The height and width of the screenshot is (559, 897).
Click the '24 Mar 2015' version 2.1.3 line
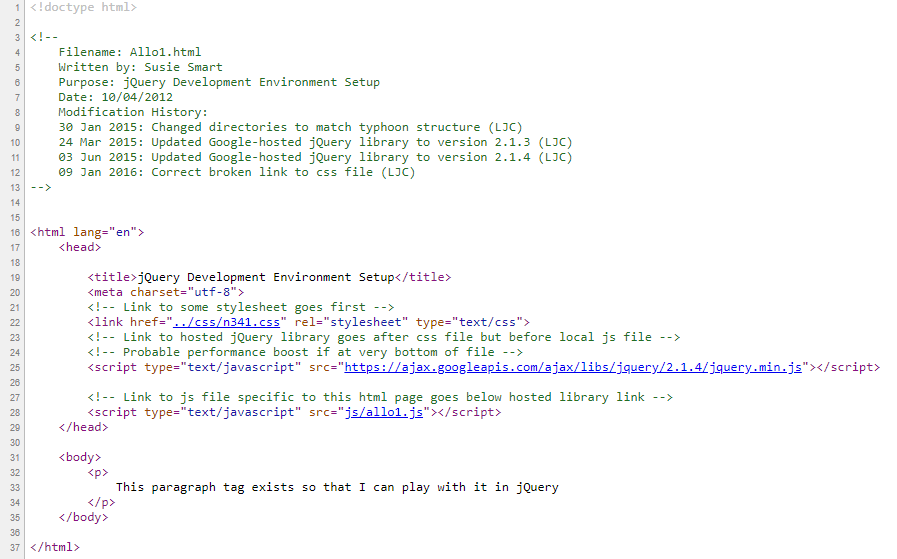point(315,142)
